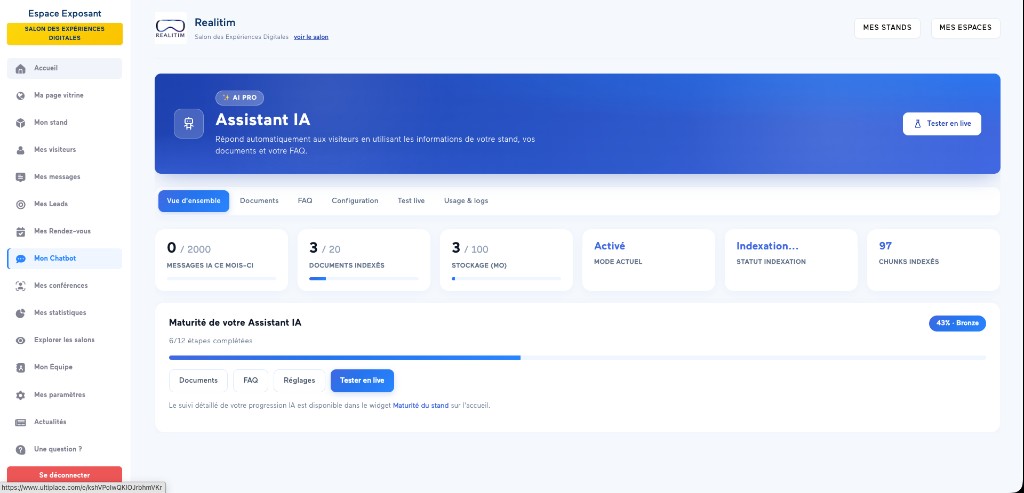
Task: Open the Configuration tab
Action: [x=355, y=201]
